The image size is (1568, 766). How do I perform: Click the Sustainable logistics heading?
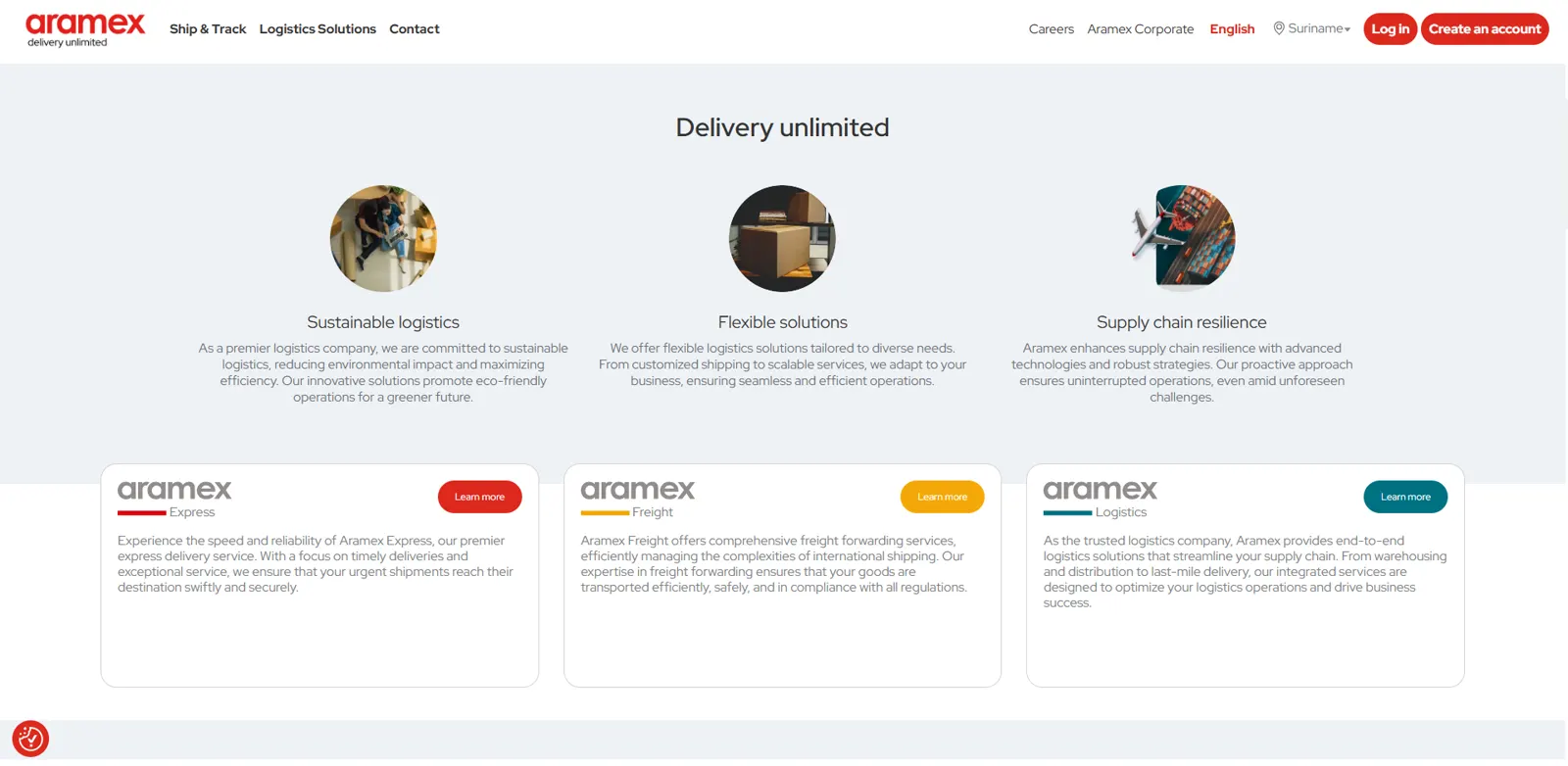[383, 322]
